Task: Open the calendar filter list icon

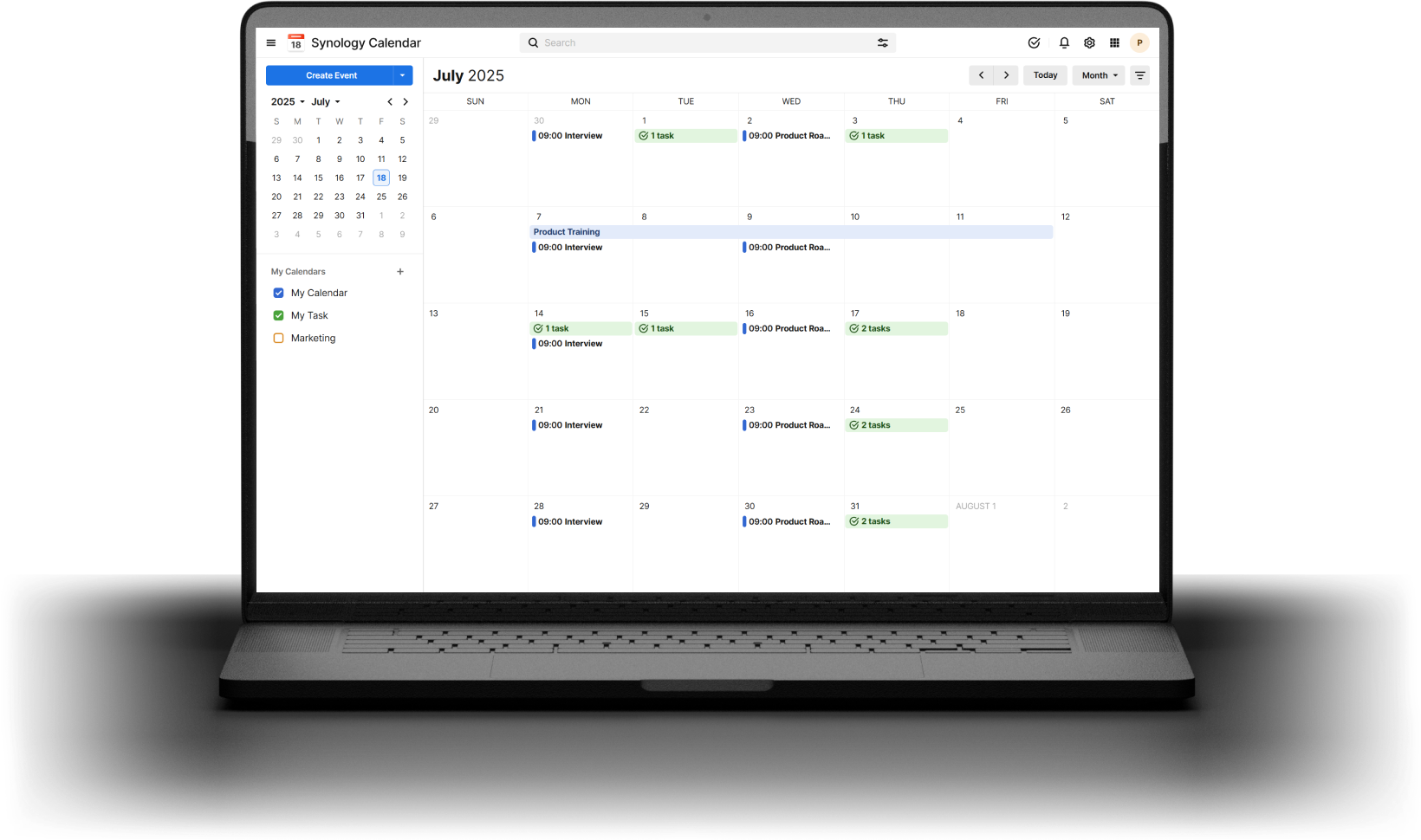Action: pyautogui.click(x=1139, y=75)
